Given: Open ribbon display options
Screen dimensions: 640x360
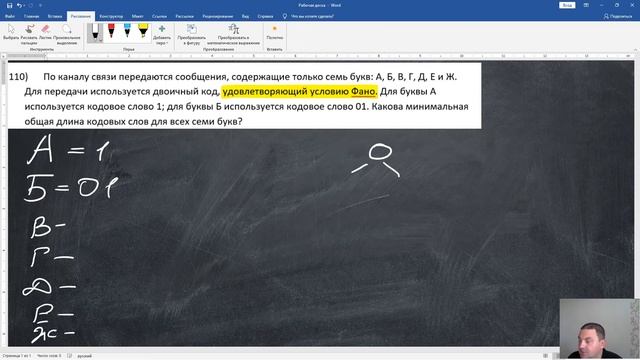Looking at the screenshot, I should pos(586,5).
